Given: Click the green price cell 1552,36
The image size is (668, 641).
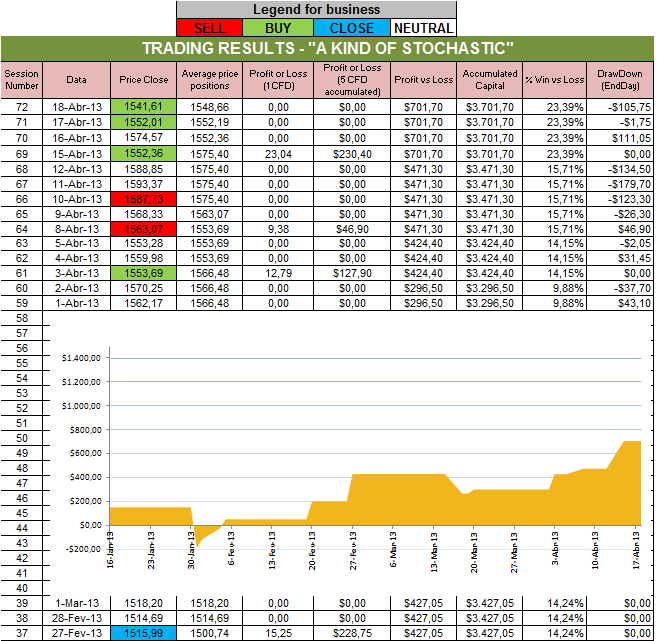Looking at the screenshot, I should click(x=144, y=154).
